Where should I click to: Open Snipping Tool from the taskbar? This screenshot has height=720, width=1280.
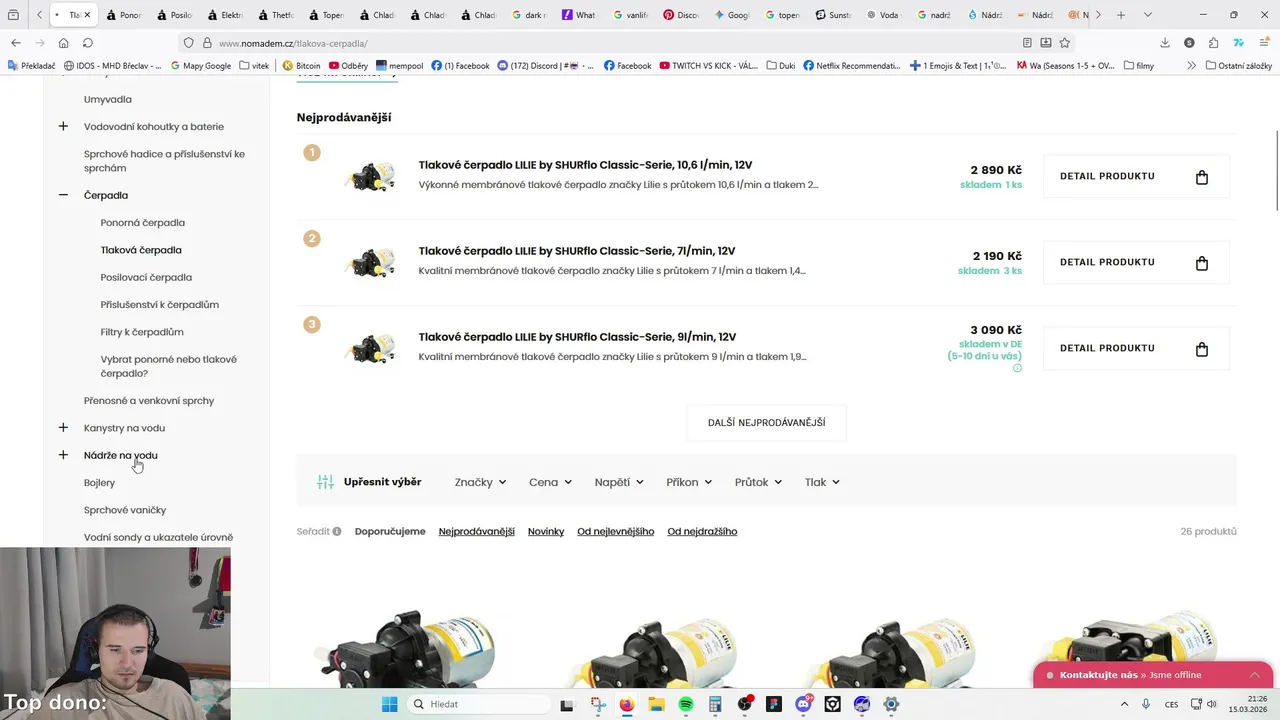click(x=597, y=704)
